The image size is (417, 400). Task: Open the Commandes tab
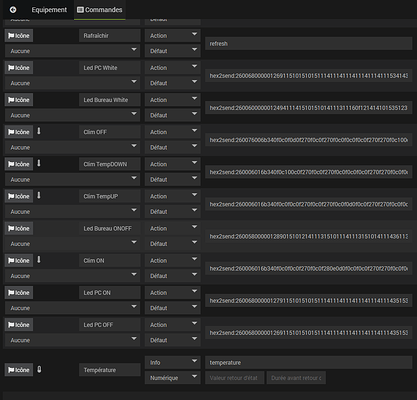100,10
